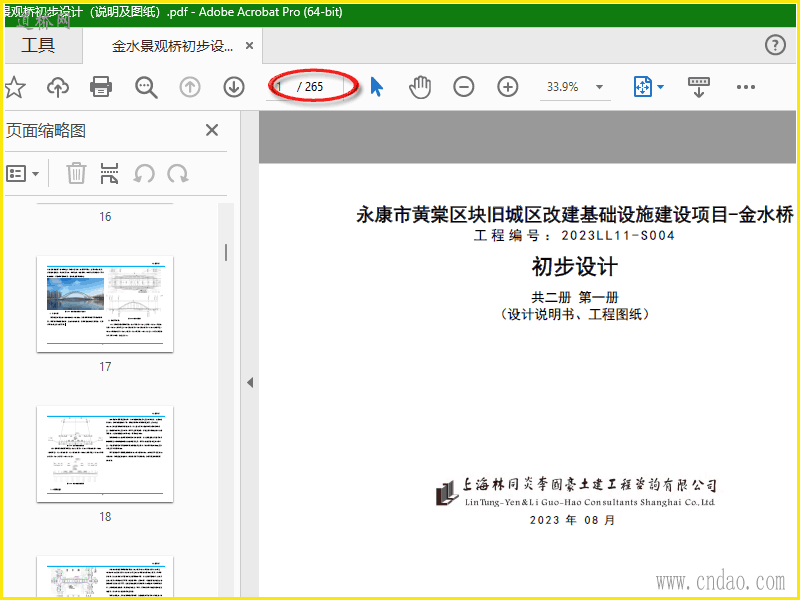Rotate pages counterclockwise
Viewport: 800px width, 600px height.
click(x=144, y=174)
